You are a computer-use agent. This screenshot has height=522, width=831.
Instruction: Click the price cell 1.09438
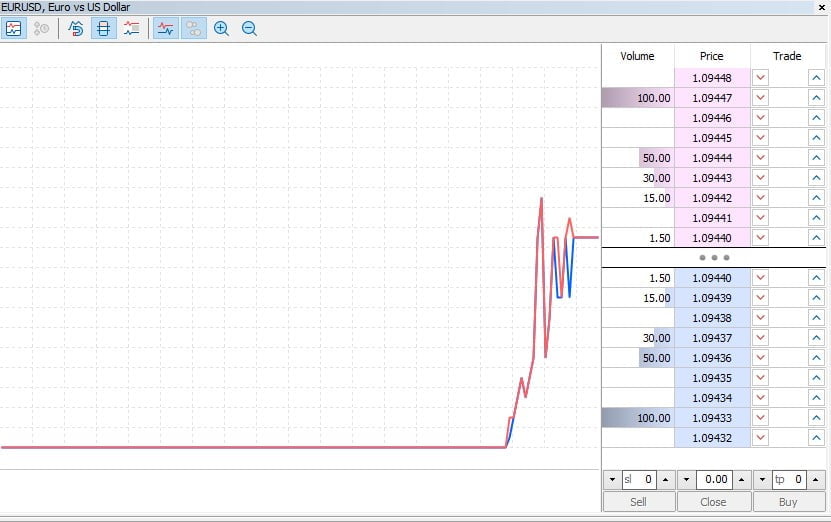point(712,318)
